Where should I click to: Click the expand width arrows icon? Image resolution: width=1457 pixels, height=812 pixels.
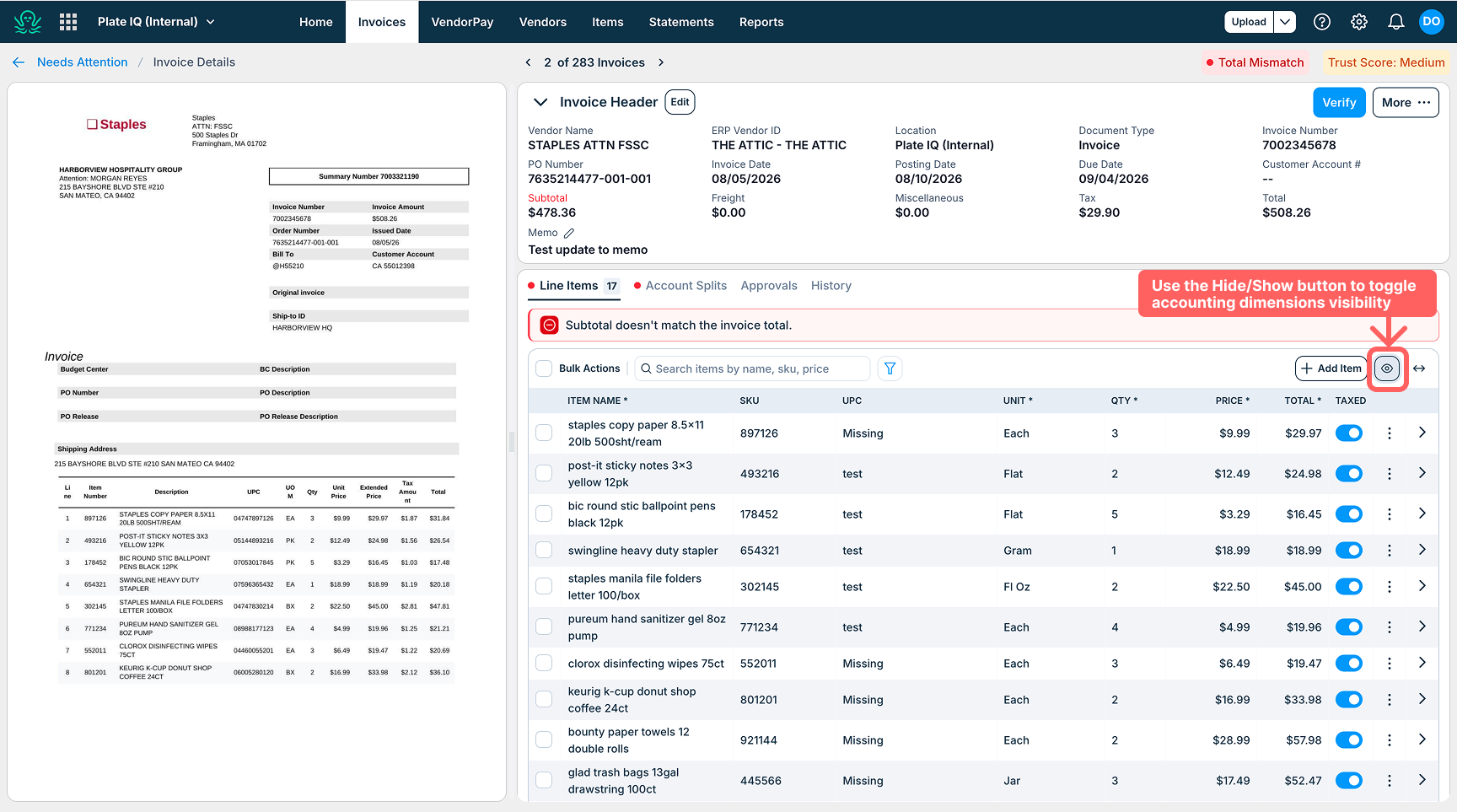click(x=1419, y=368)
